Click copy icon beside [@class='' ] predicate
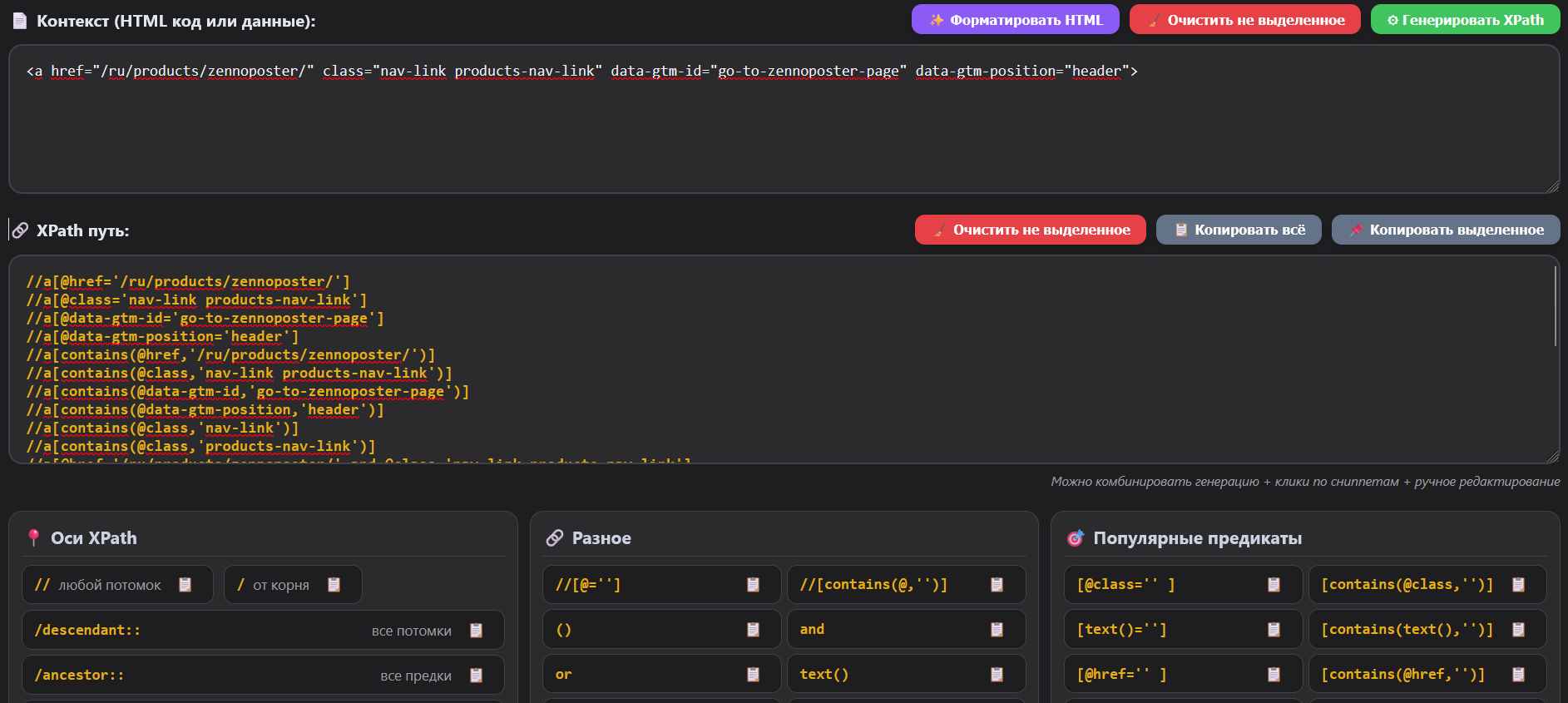Image resolution: width=1568 pixels, height=703 pixels. [x=1274, y=585]
